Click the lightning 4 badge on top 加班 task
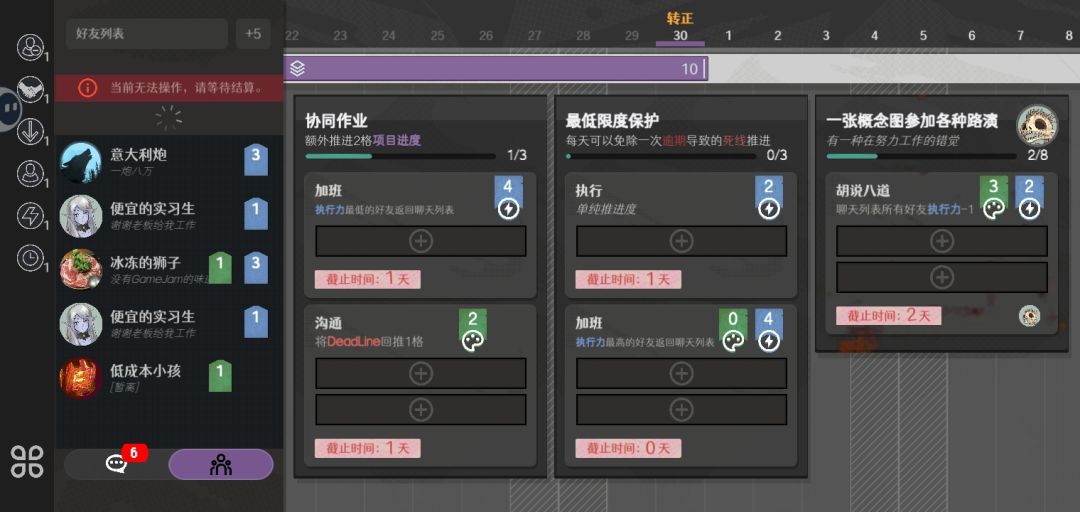The image size is (1080, 512). tap(508, 198)
